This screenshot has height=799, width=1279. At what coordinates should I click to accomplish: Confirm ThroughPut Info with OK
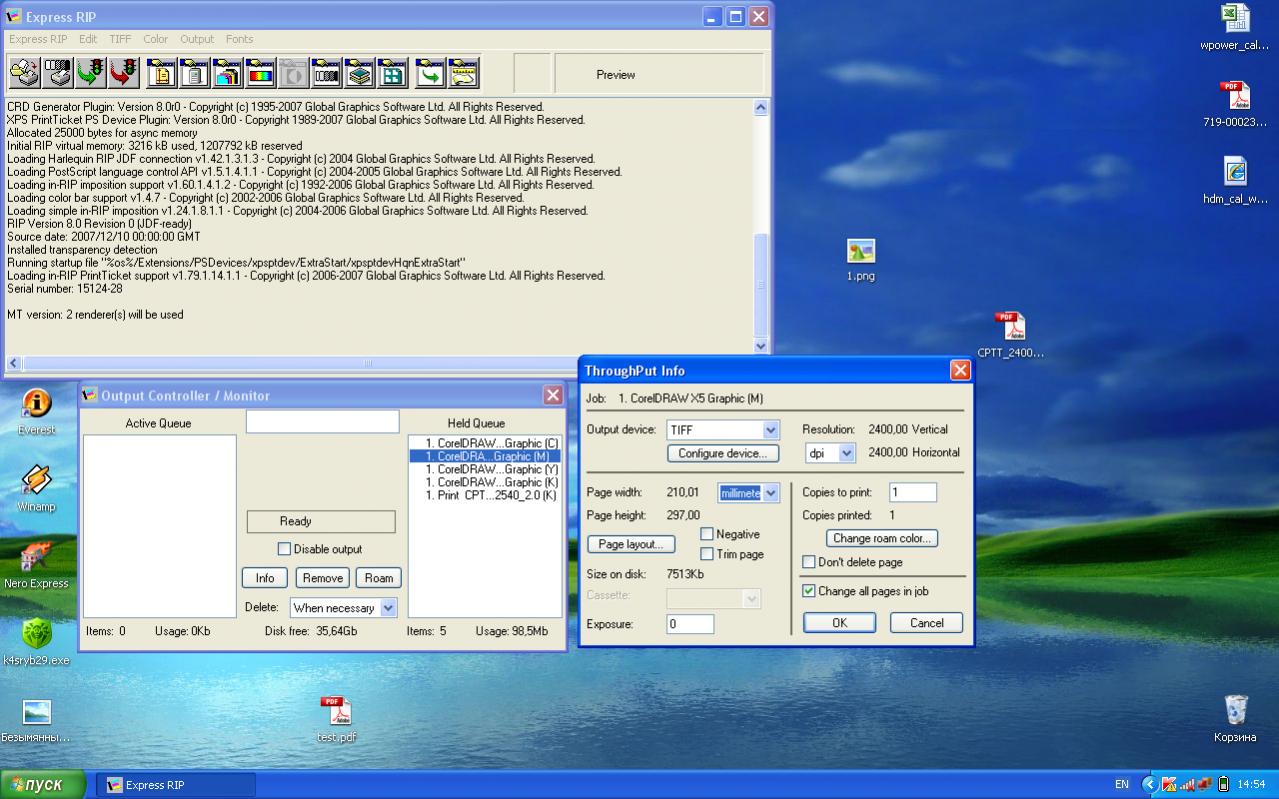click(x=839, y=623)
